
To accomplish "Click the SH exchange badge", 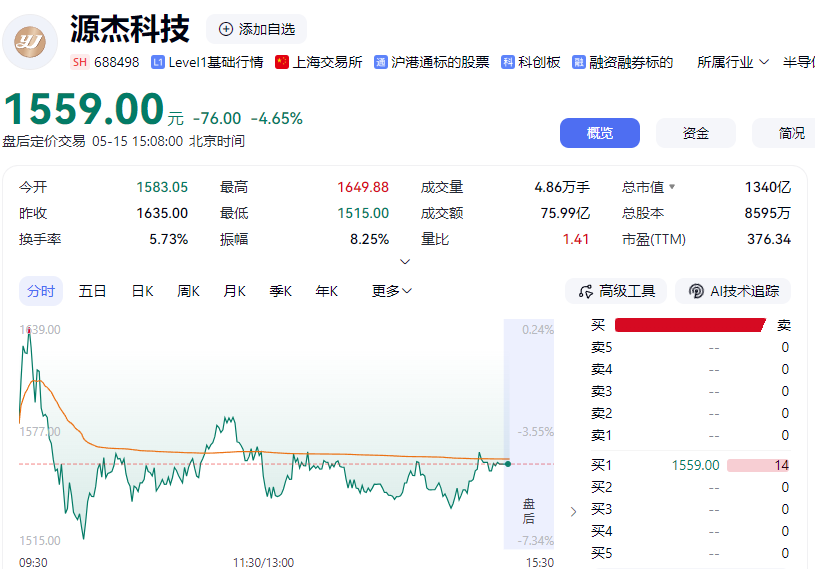I will (x=80, y=62).
